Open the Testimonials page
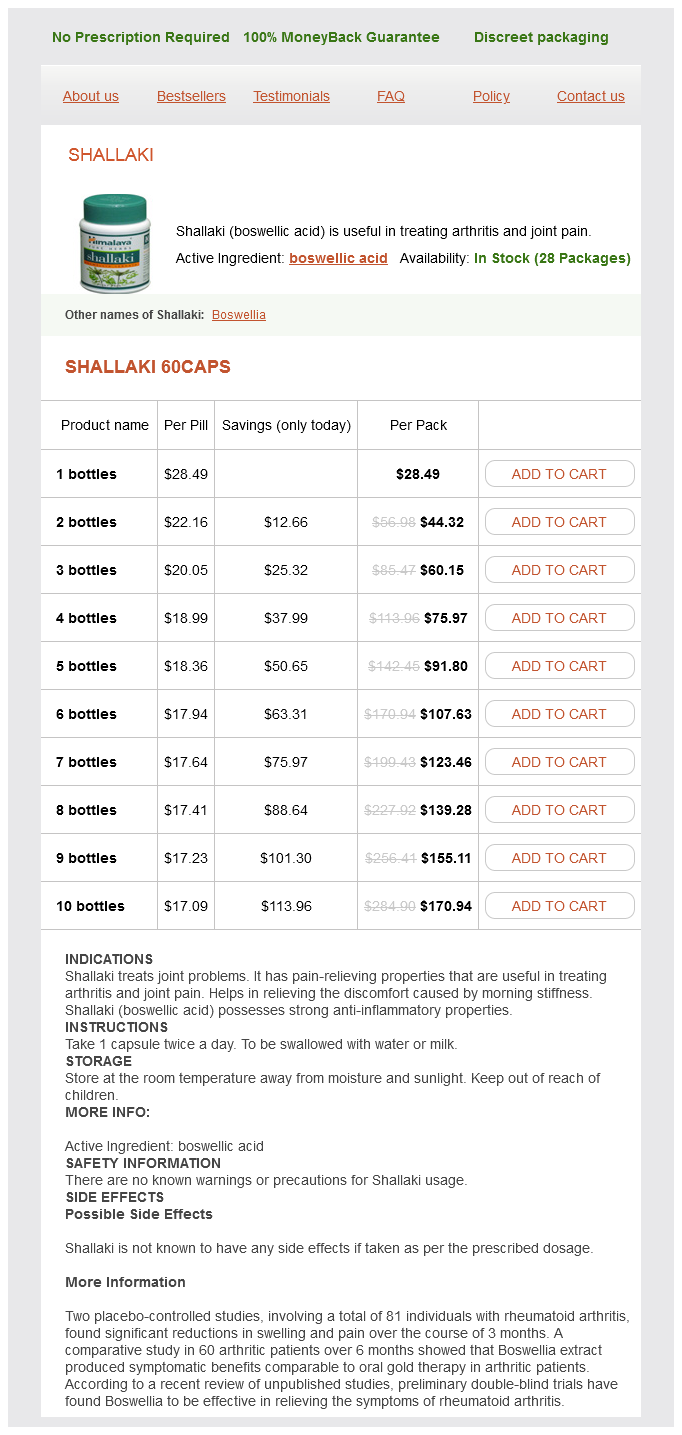 point(291,96)
